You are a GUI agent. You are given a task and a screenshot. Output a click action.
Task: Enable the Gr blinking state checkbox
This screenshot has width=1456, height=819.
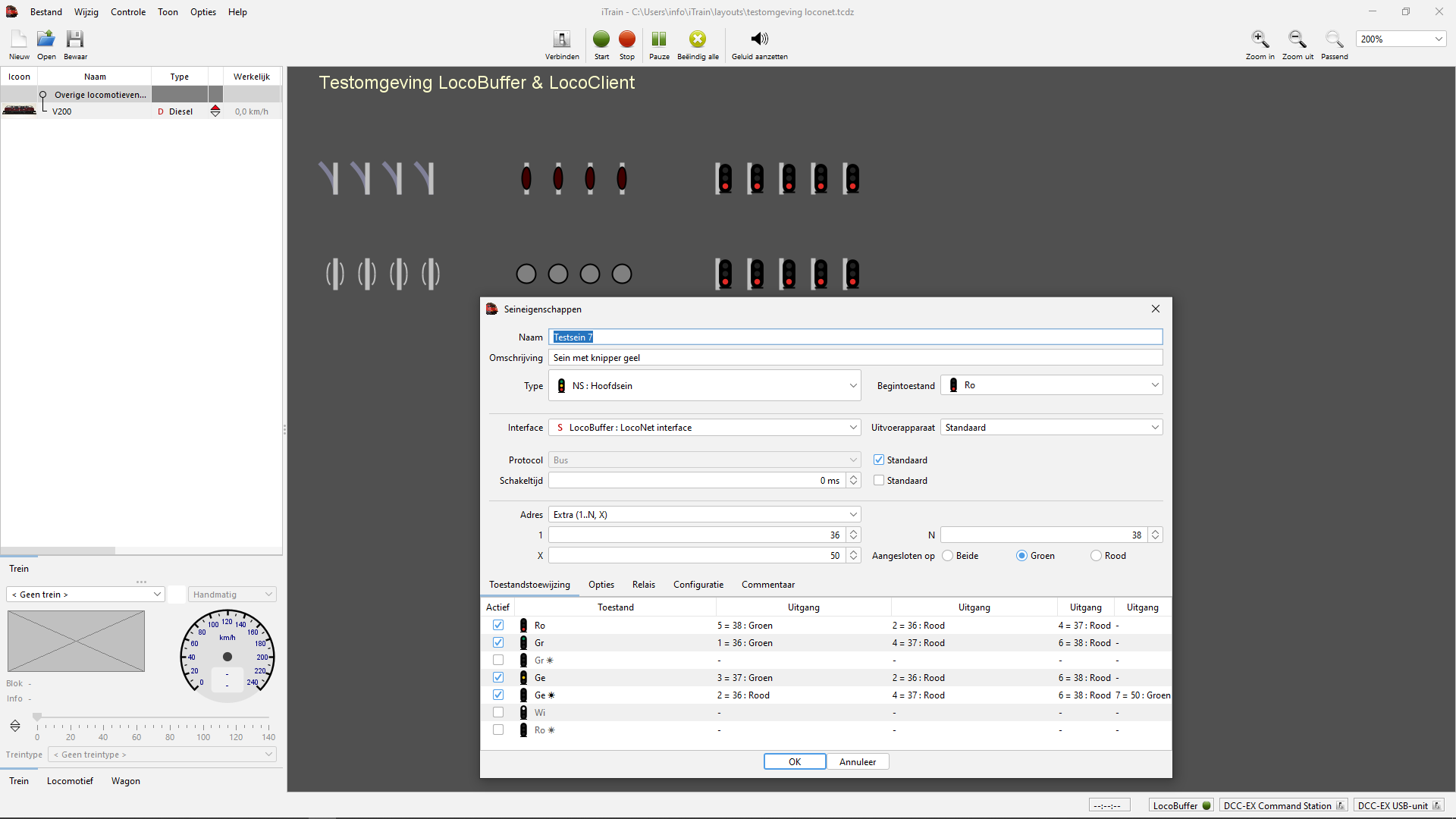(498, 661)
